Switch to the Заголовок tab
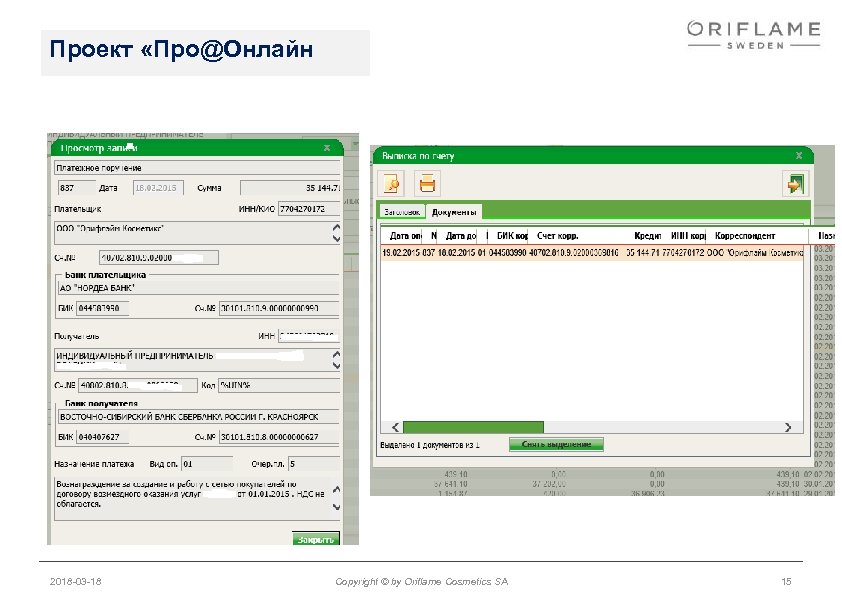Image resolution: width=842 pixels, height=595 pixels. [402, 212]
